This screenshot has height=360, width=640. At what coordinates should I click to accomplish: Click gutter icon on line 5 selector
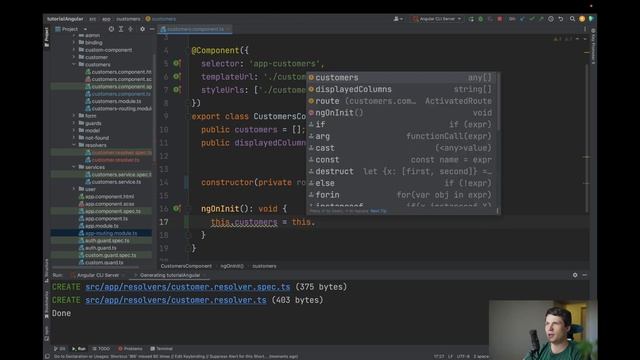coord(176,63)
